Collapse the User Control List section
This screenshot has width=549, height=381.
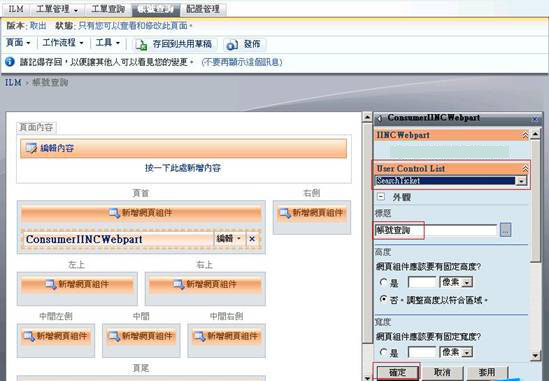[525, 168]
